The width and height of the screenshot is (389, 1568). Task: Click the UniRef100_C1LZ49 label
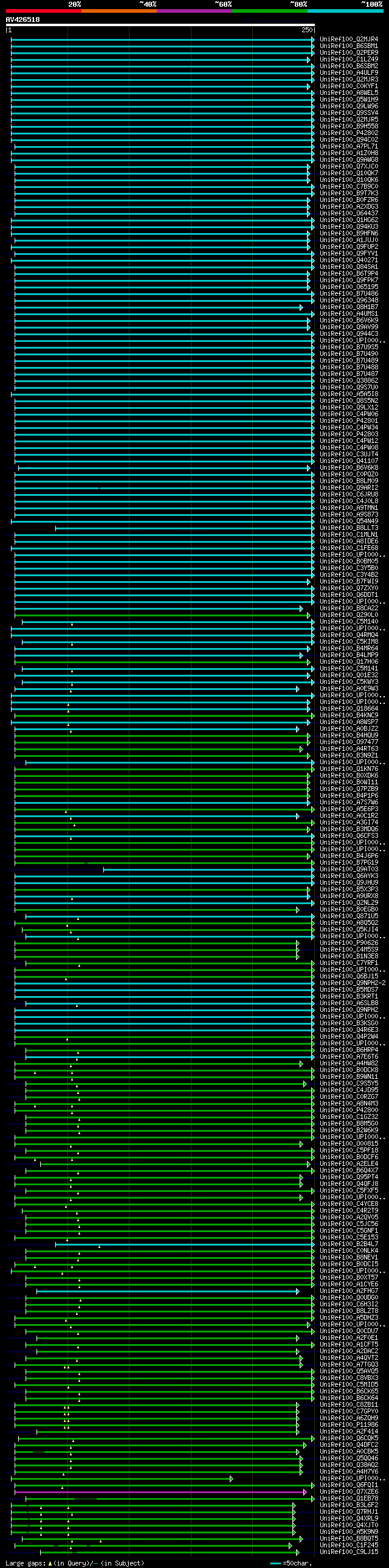pyautogui.click(x=349, y=60)
